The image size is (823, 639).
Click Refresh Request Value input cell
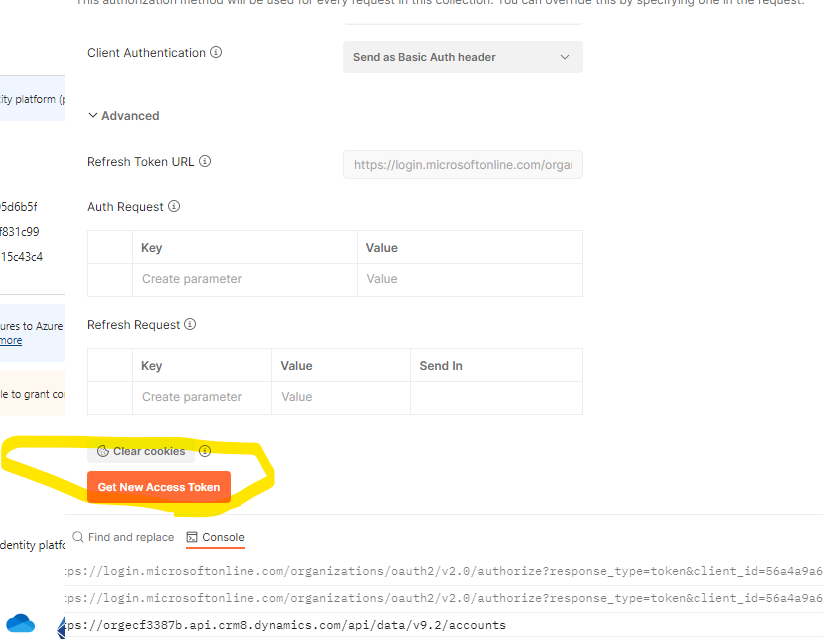341,397
